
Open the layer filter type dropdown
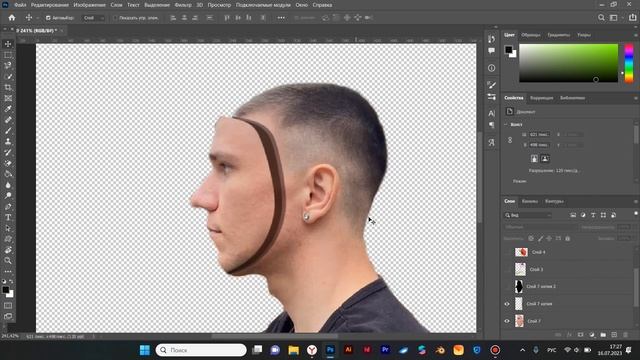(x=528, y=215)
